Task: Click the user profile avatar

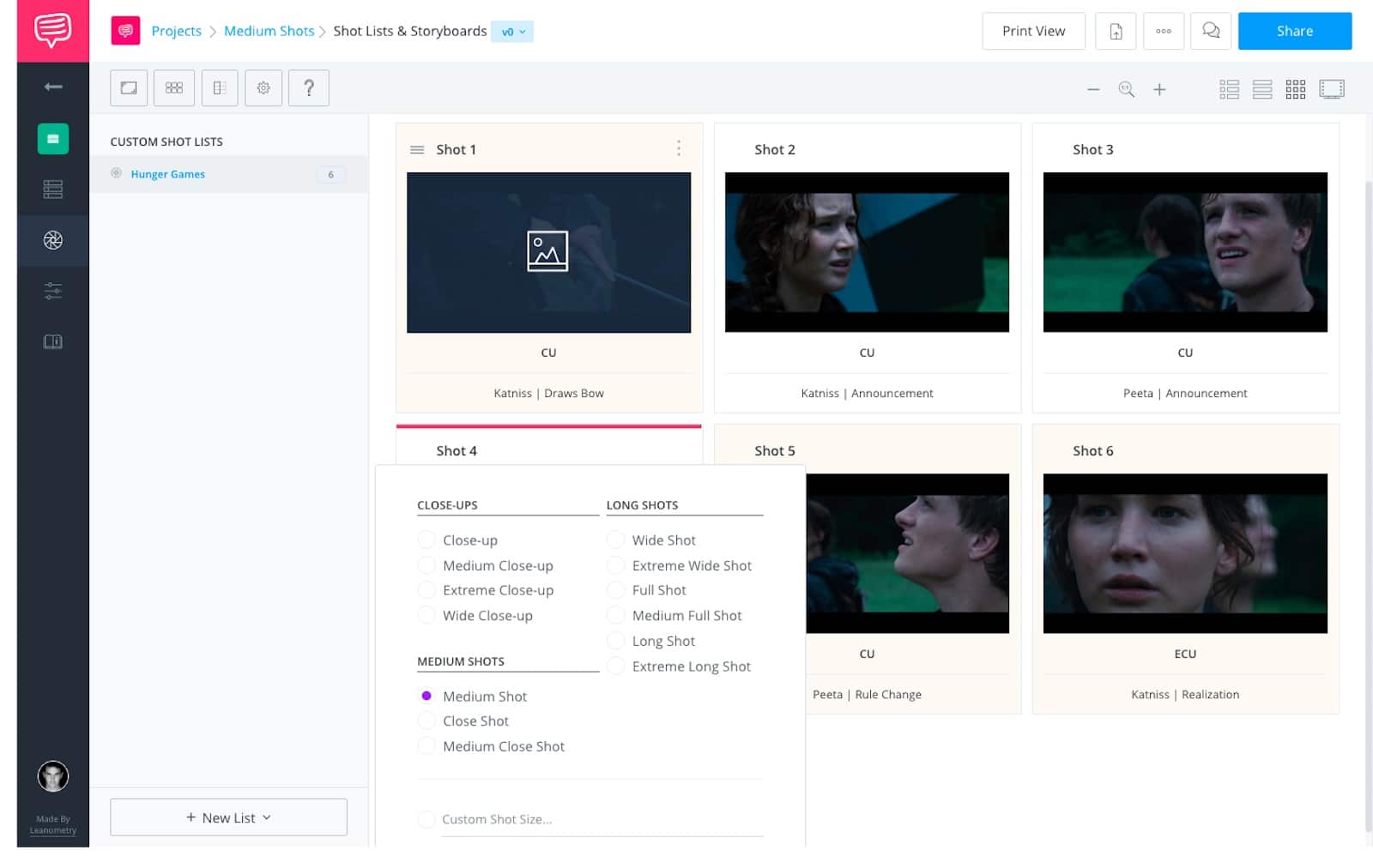Action: point(53,776)
